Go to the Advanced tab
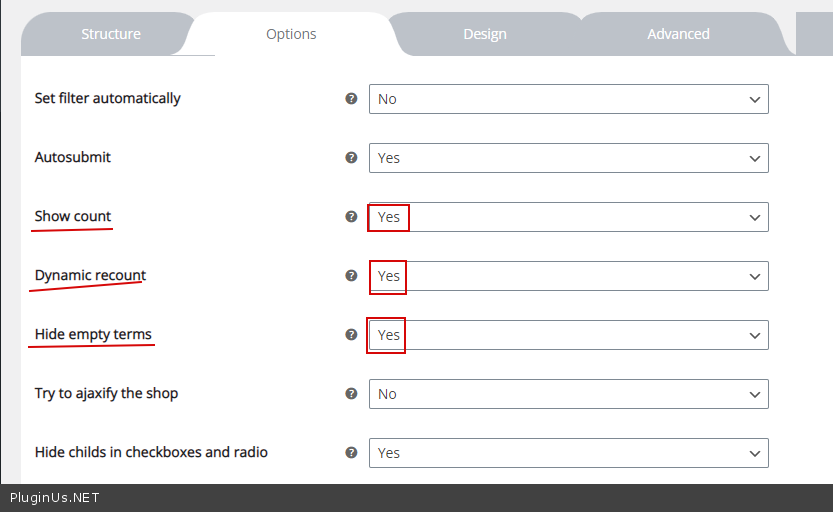The height and width of the screenshot is (512, 833). (x=678, y=34)
